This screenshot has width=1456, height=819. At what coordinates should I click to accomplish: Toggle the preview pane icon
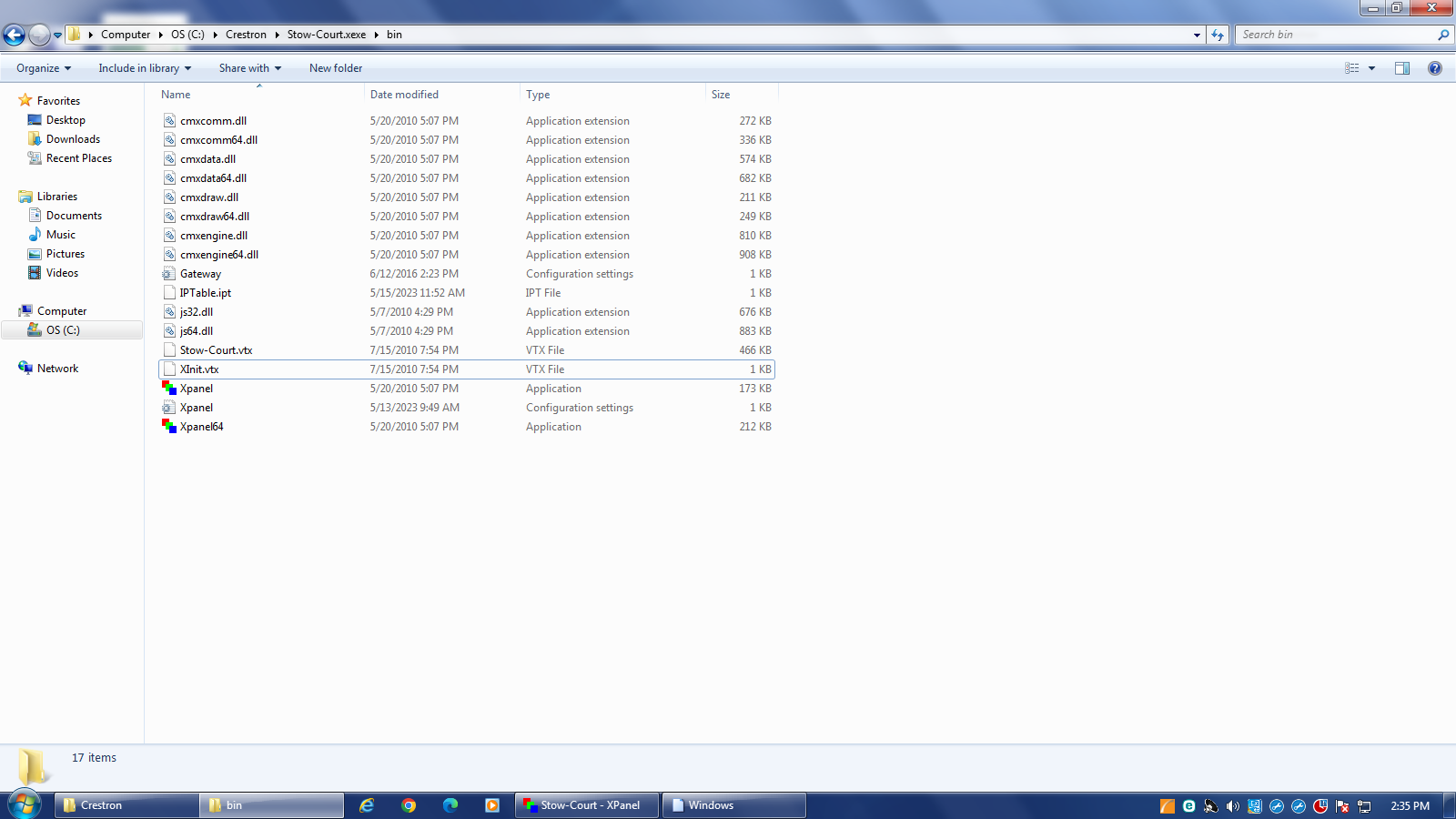point(1402,68)
